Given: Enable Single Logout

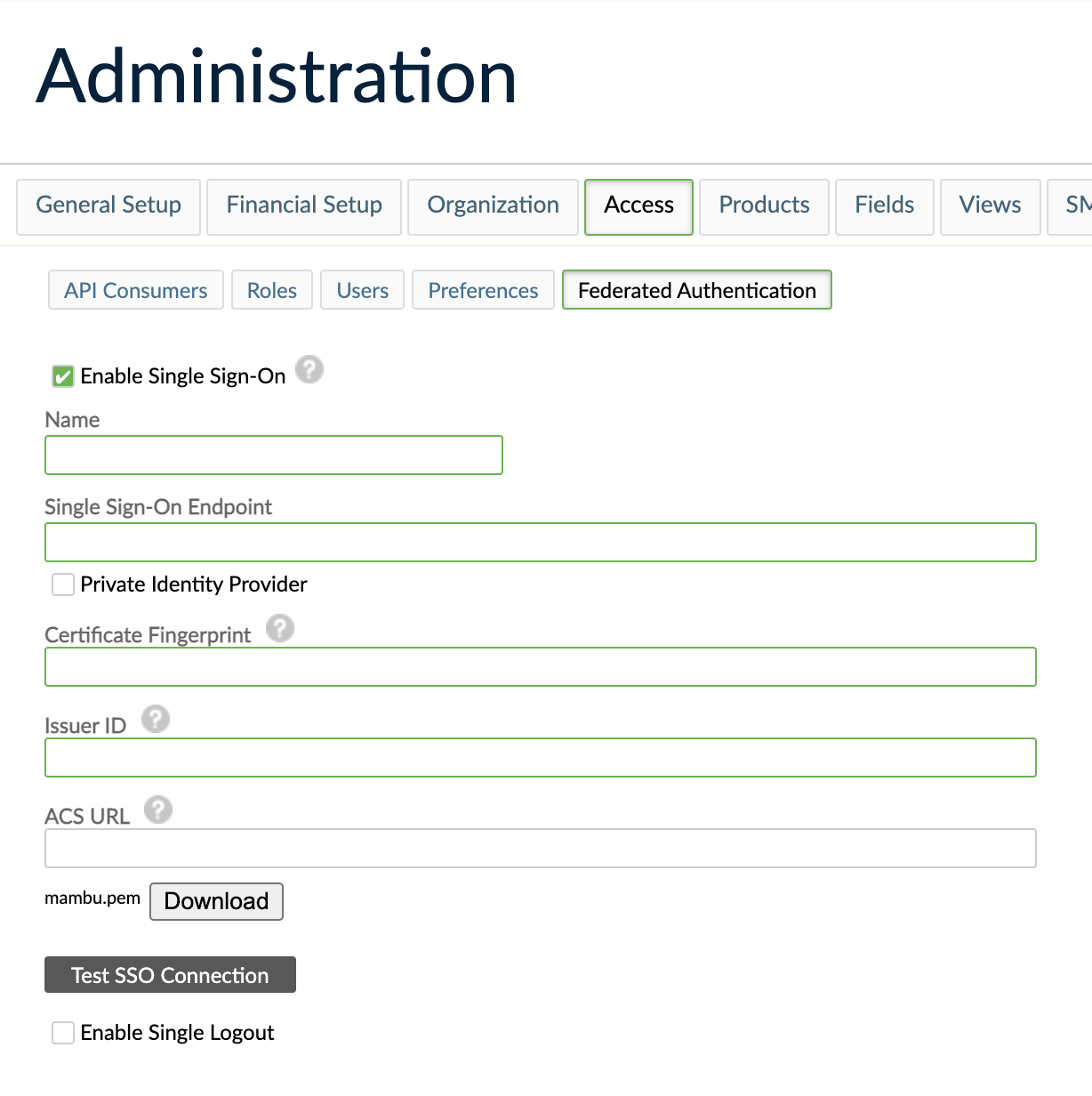Looking at the screenshot, I should (x=62, y=1033).
